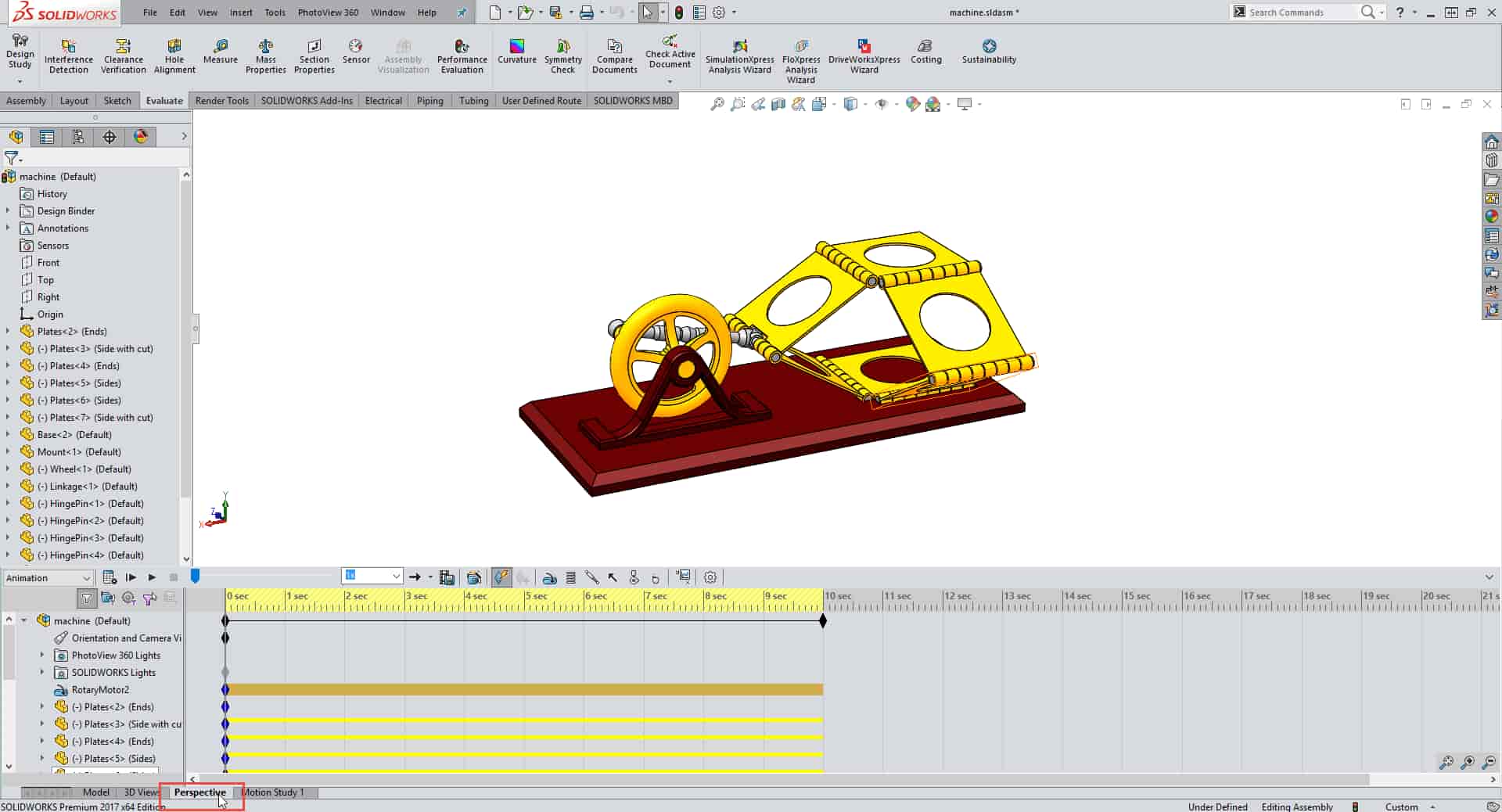
Task: Toggle Hide/Show Items eye icon
Action: tap(883, 103)
